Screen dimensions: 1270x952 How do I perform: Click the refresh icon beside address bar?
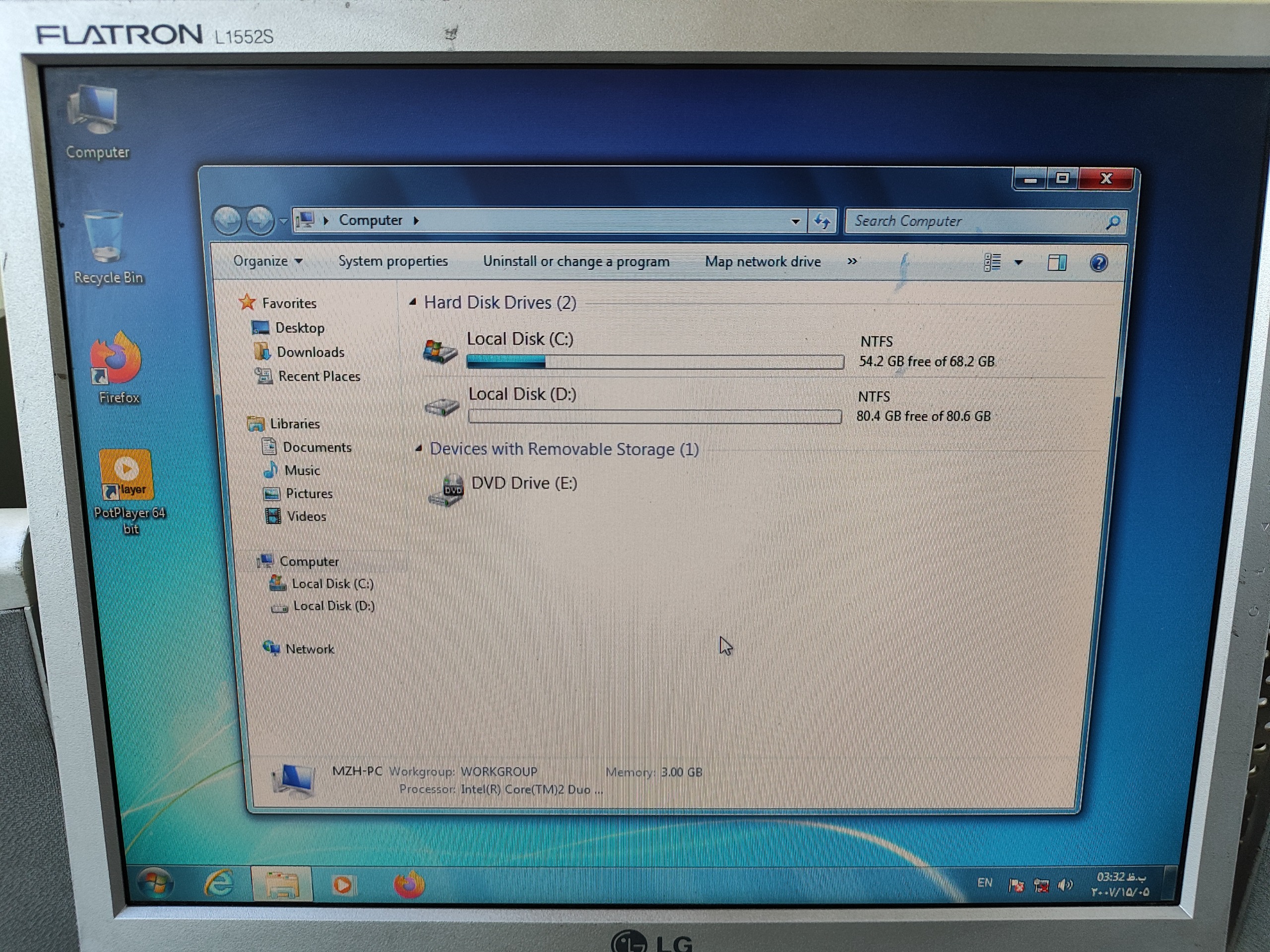pos(822,221)
